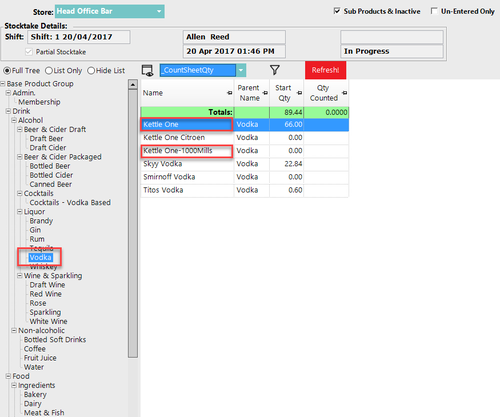Select Sparkling in the tree
The width and height of the screenshot is (500, 417).
coord(45,312)
